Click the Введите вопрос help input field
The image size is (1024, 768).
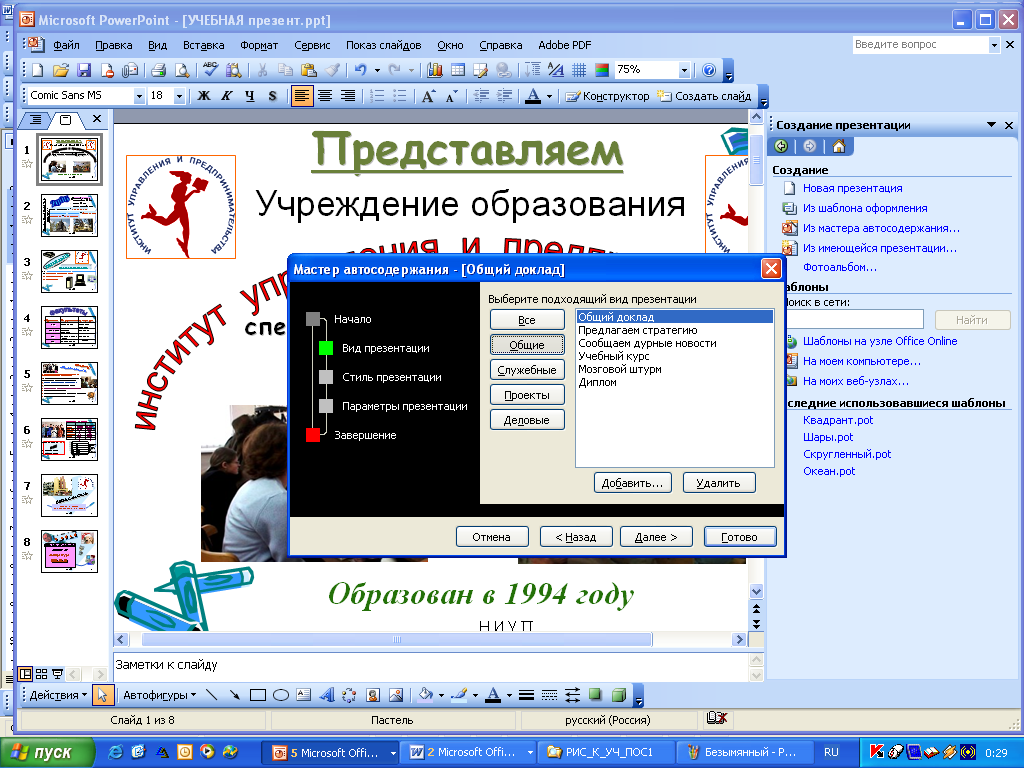pos(920,44)
